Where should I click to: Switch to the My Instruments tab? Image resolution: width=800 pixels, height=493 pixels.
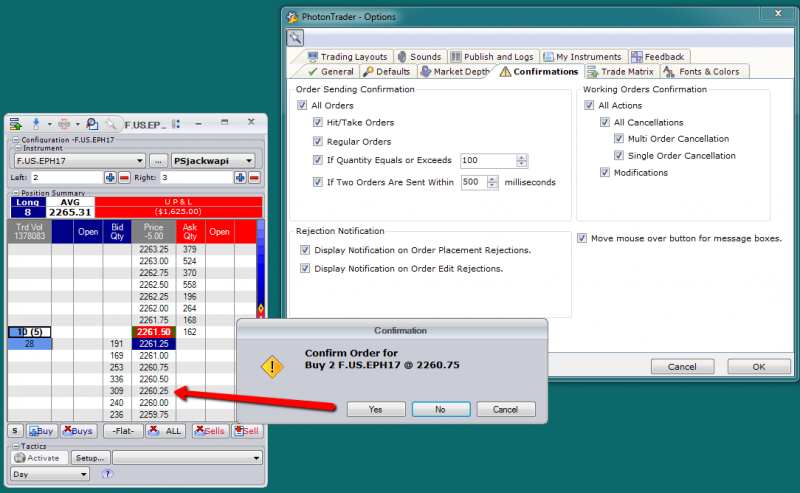pyautogui.click(x=583, y=57)
